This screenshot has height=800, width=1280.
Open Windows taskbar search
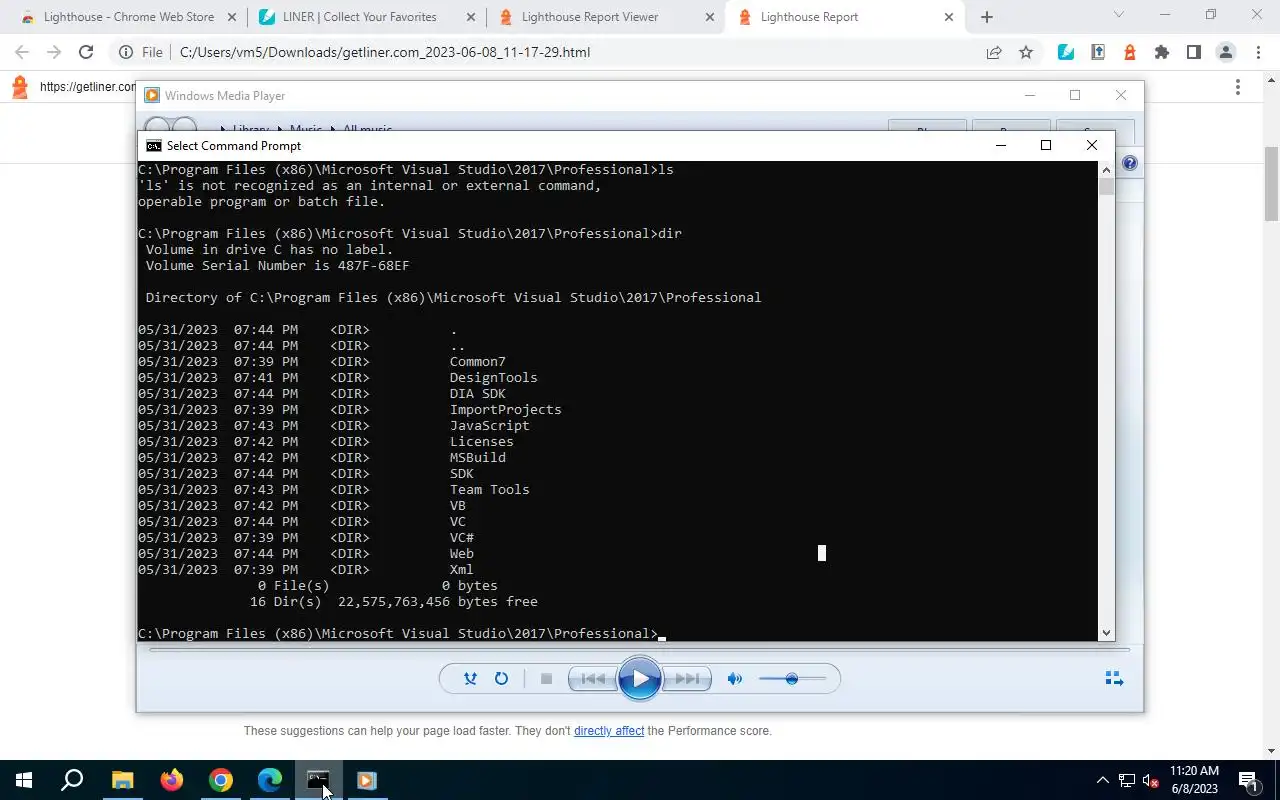coord(72,780)
